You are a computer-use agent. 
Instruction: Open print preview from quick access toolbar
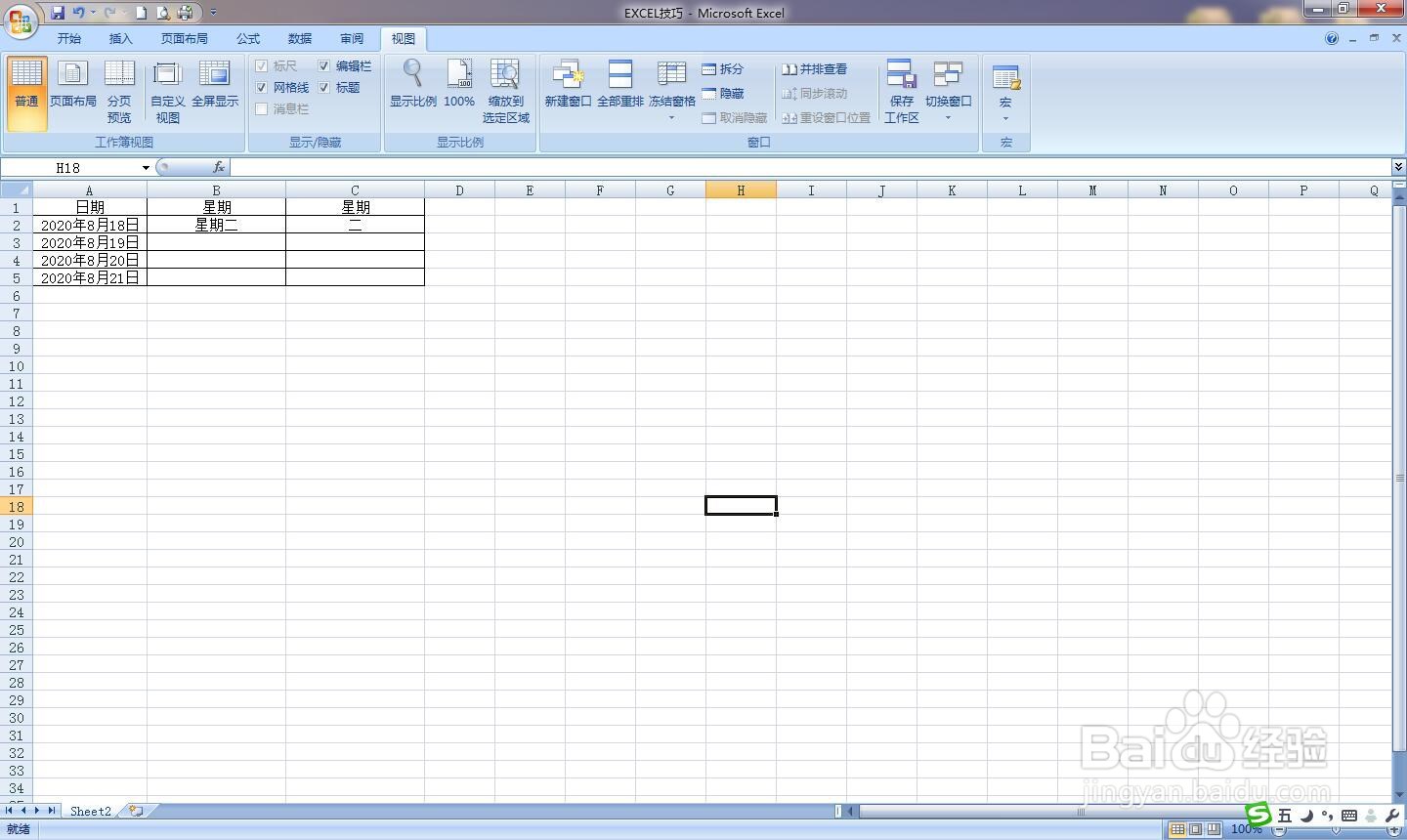coord(162,13)
